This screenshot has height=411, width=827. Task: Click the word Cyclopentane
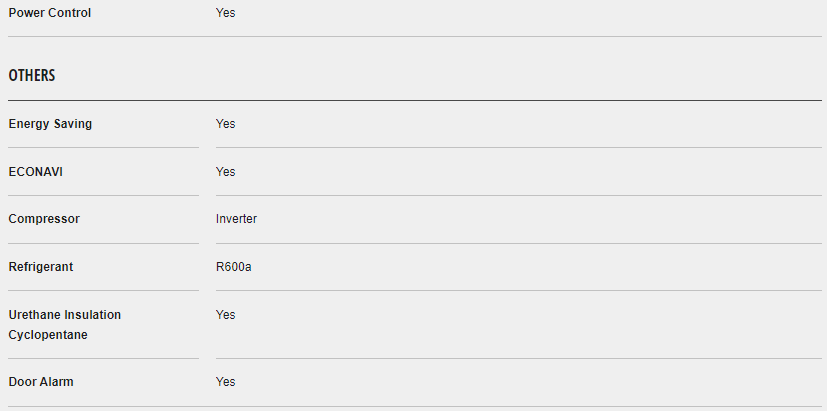[48, 335]
